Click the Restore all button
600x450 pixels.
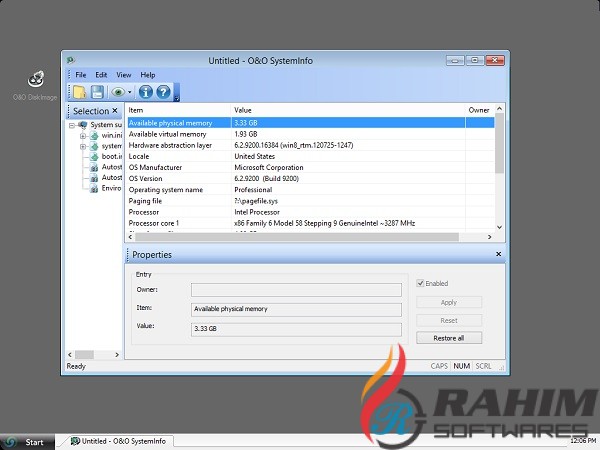coord(449,338)
